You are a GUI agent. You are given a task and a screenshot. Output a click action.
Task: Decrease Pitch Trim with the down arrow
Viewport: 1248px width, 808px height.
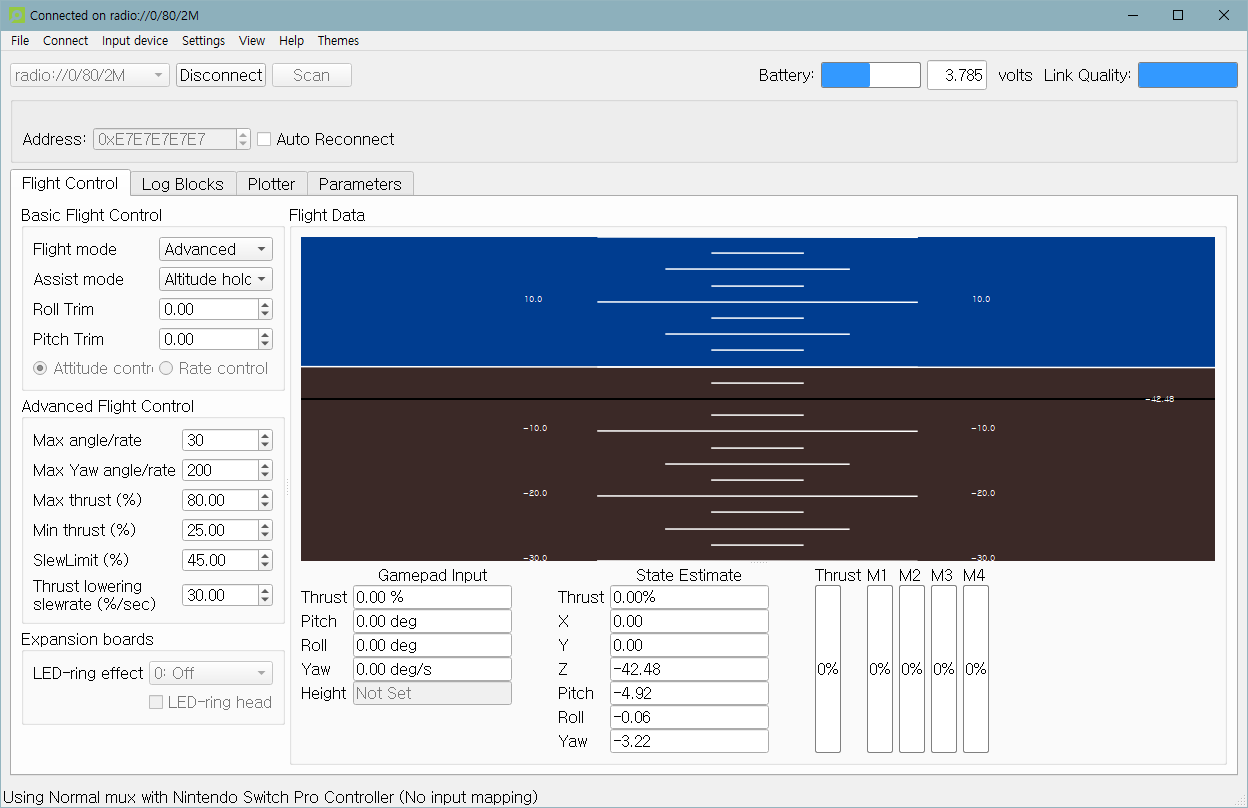[x=265, y=344]
